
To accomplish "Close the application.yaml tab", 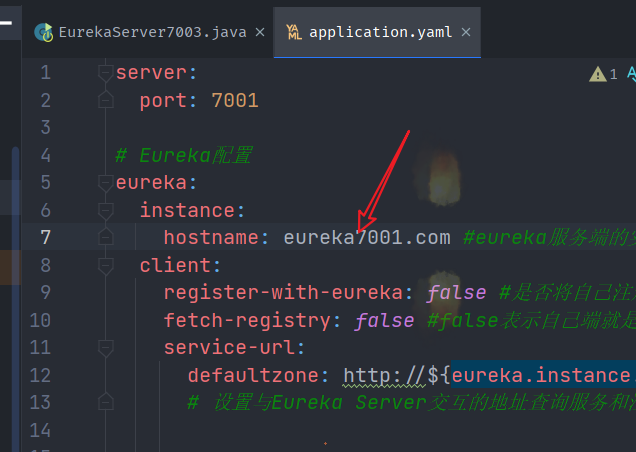I will point(466,31).
